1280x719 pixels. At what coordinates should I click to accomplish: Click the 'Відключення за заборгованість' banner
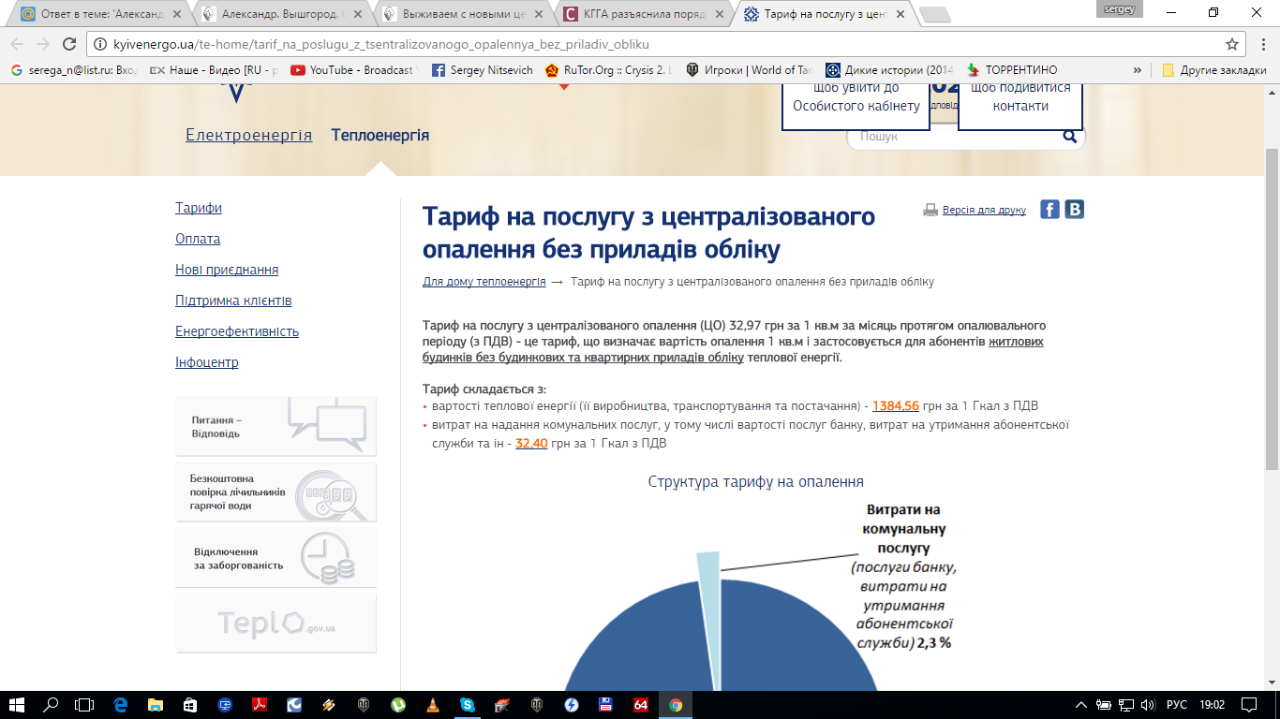(x=276, y=558)
